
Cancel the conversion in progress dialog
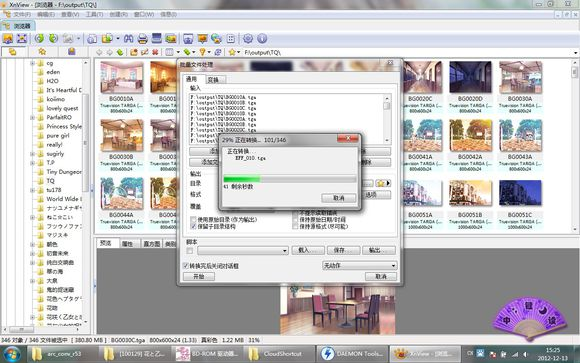click(x=339, y=198)
